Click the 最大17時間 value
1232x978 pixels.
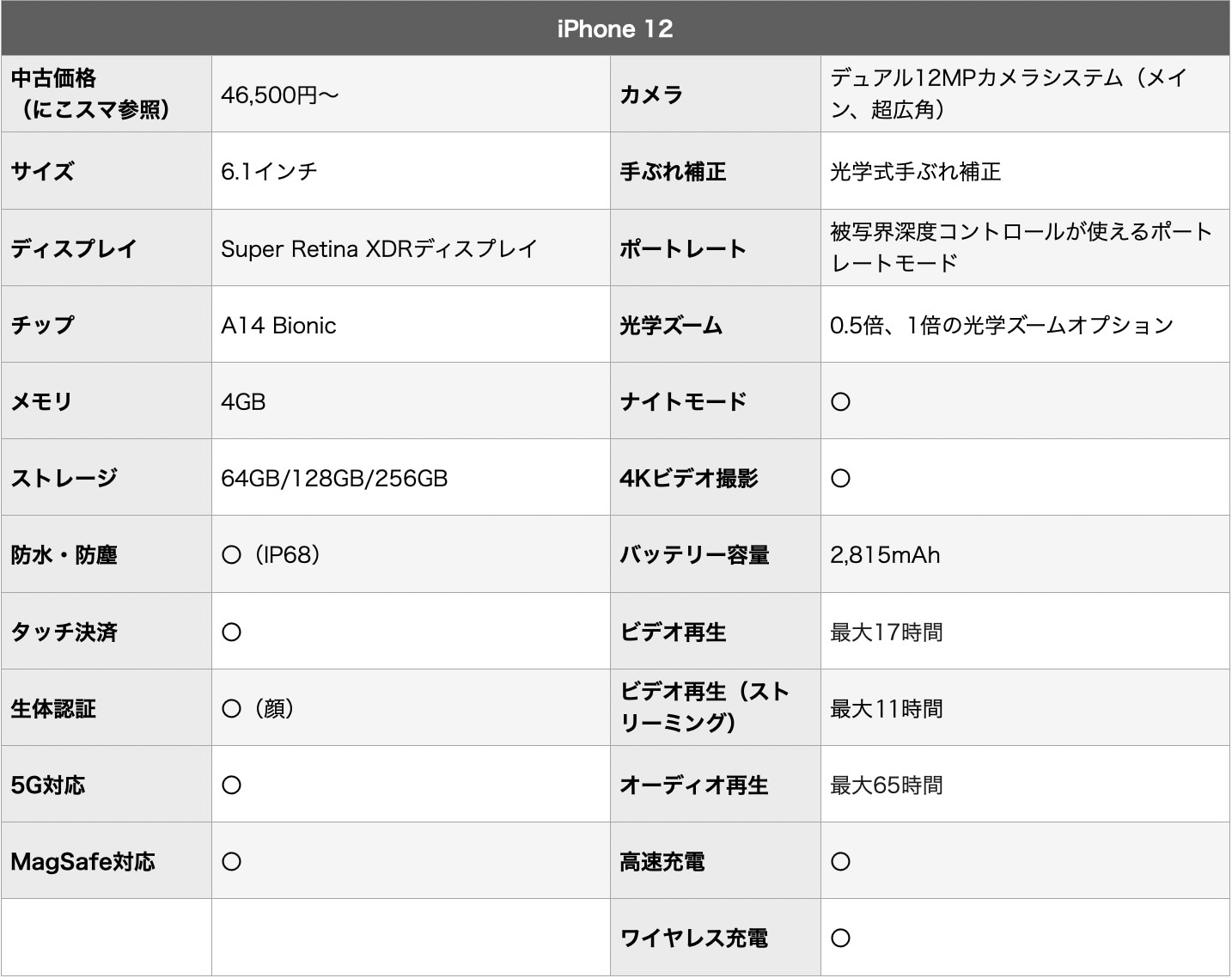(886, 632)
